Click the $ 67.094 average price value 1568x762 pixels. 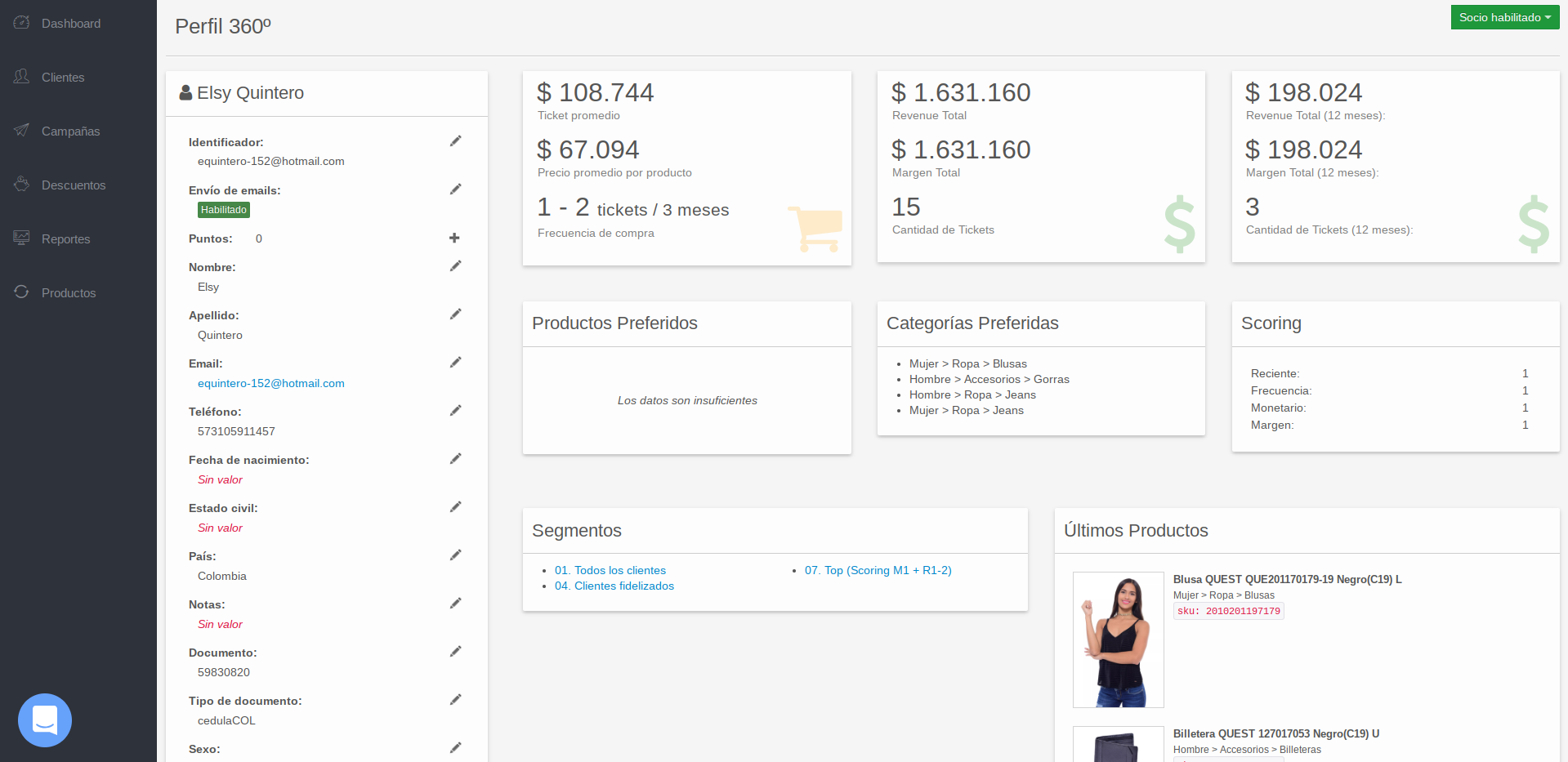click(x=588, y=149)
